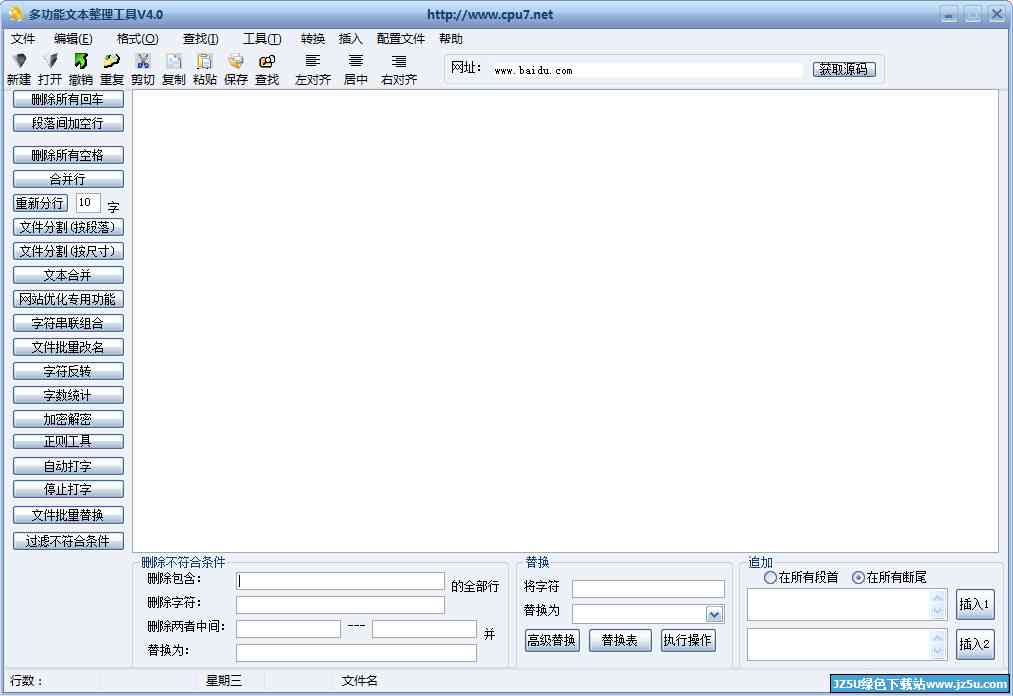The height and width of the screenshot is (696, 1013).
Task: Open the 编辑(E) menu
Action: (x=73, y=39)
